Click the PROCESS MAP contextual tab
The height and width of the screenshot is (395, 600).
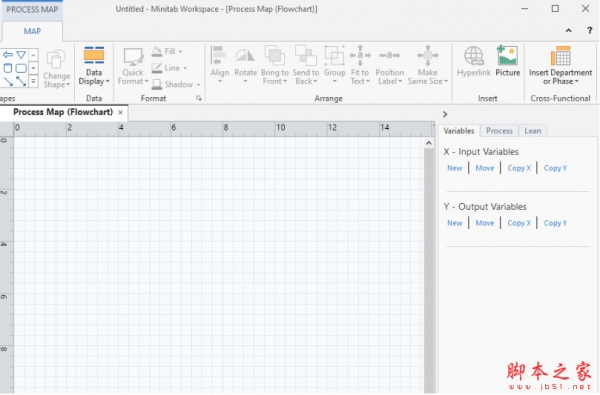[x=32, y=10]
